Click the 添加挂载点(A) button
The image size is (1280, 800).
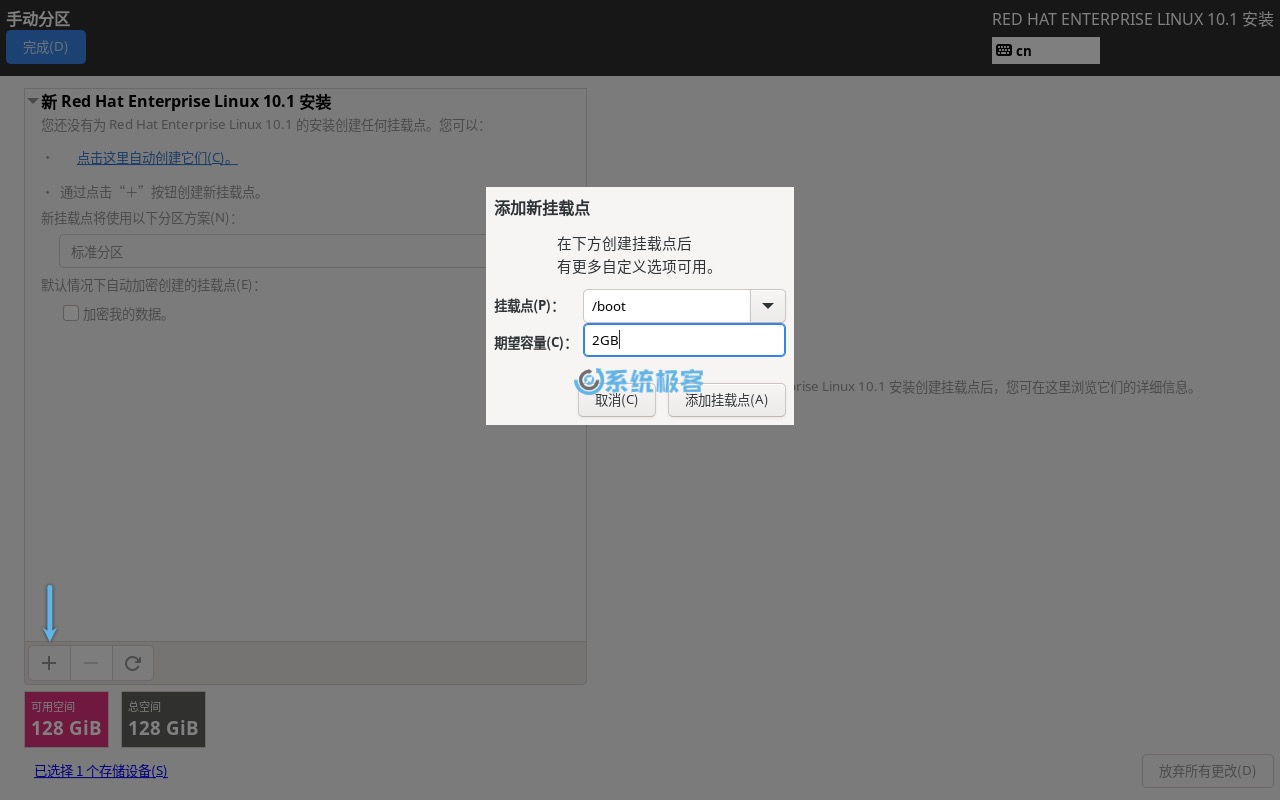726,400
